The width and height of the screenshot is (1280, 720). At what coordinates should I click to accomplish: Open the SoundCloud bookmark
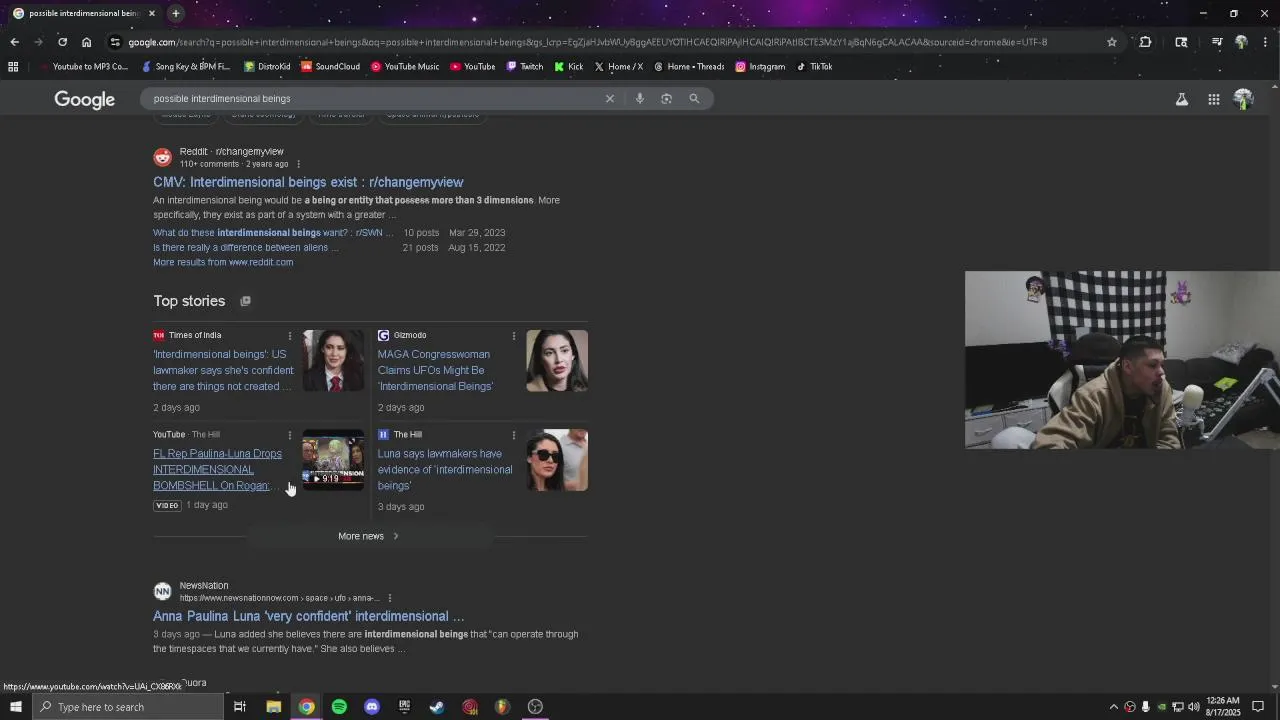(331, 67)
